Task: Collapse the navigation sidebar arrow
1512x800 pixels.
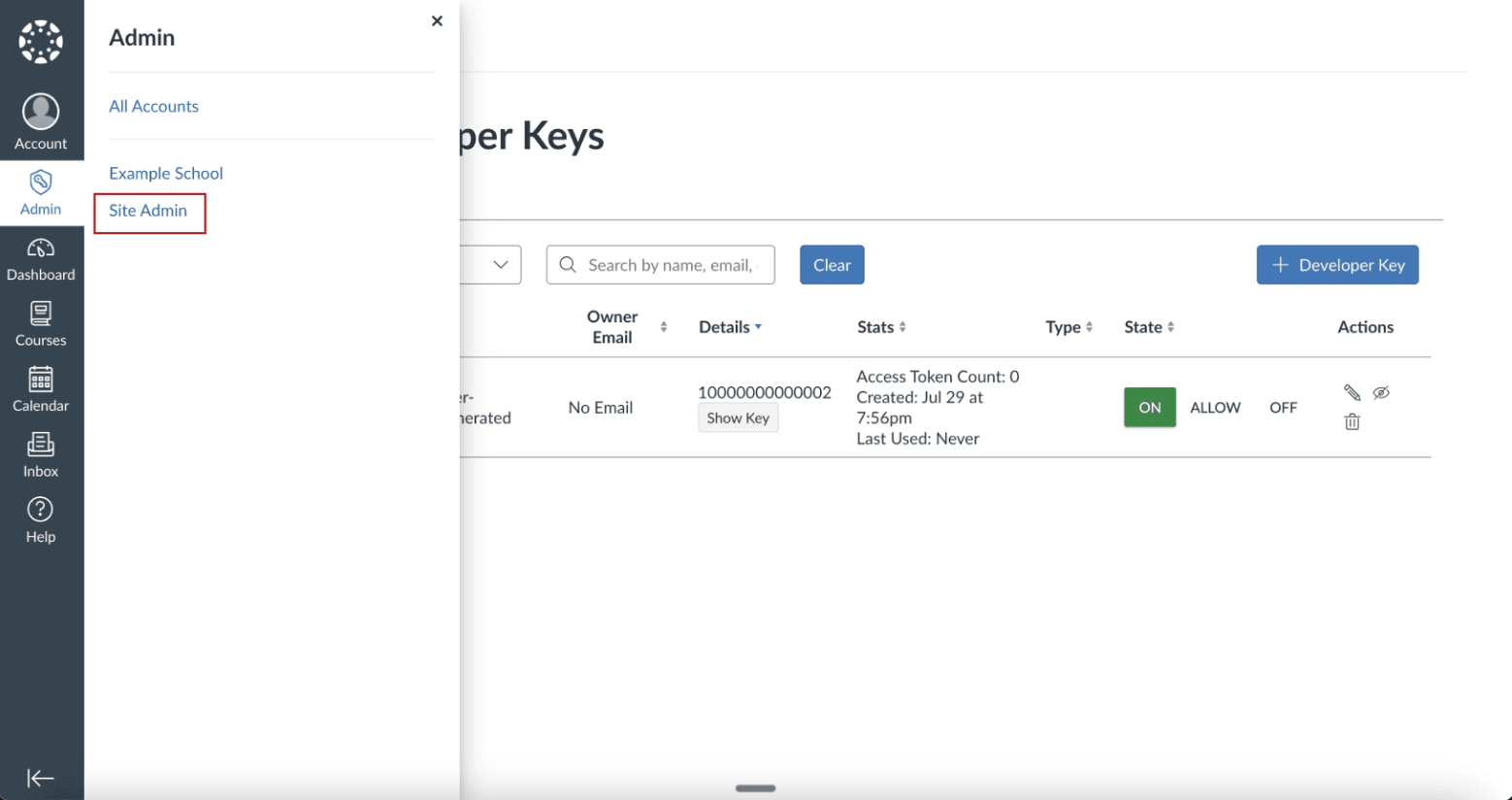Action: (x=40, y=778)
